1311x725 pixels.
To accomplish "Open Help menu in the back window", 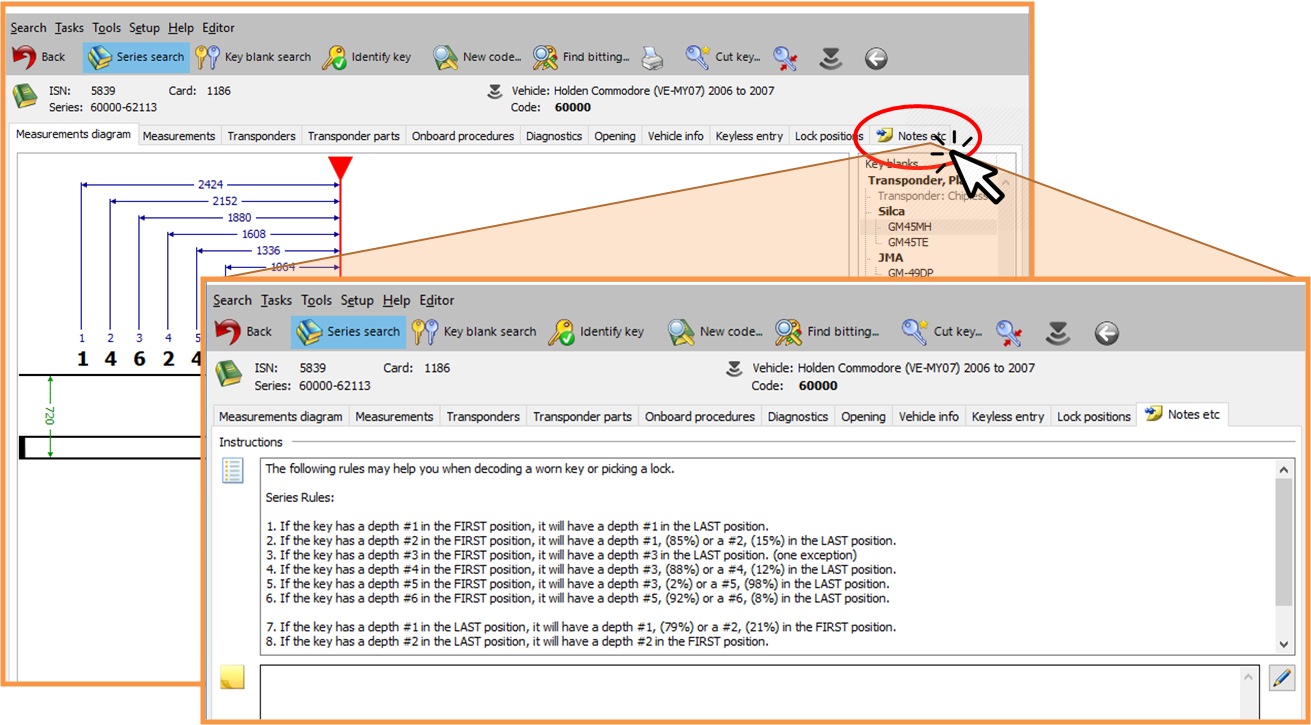I will pos(181,28).
